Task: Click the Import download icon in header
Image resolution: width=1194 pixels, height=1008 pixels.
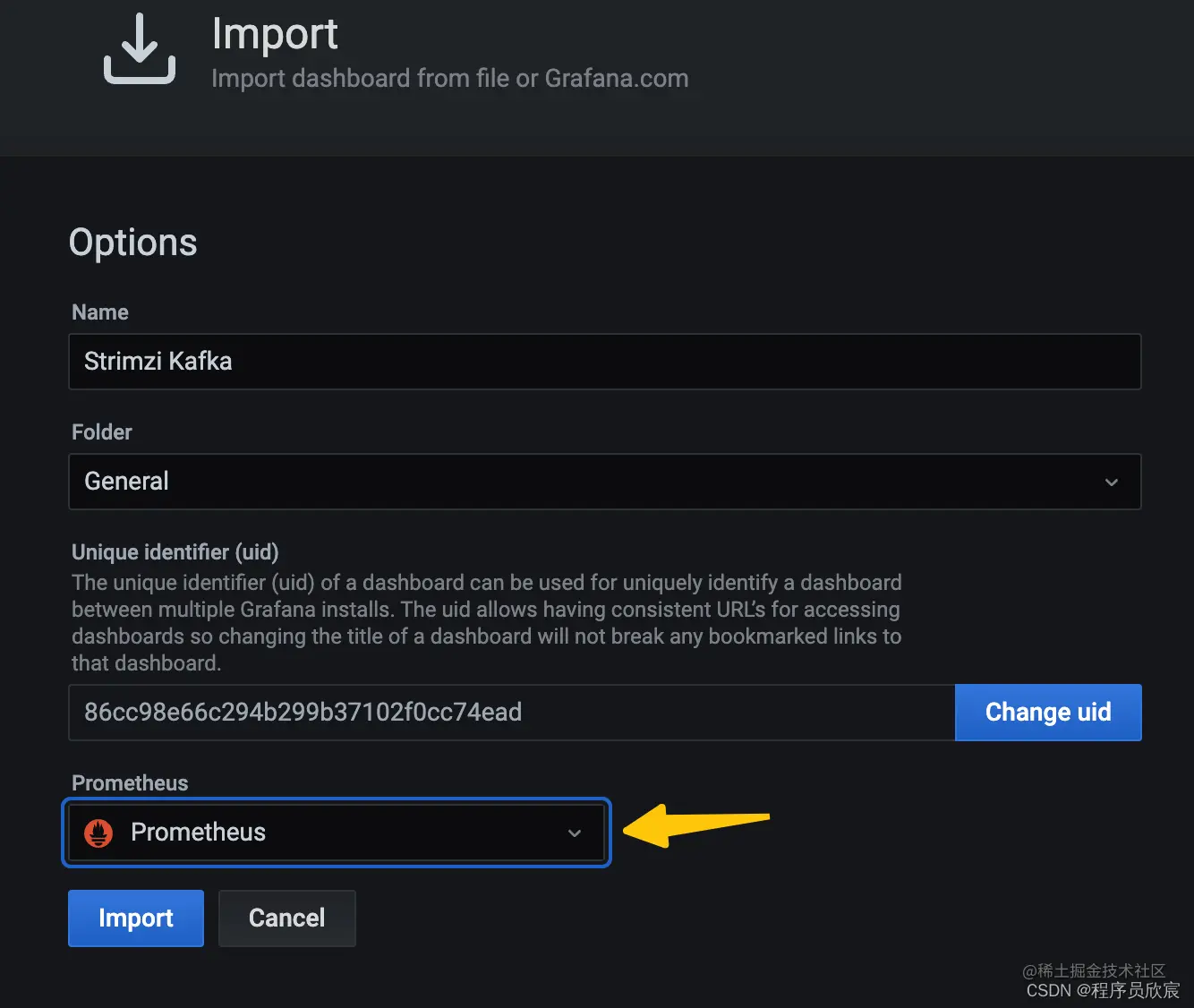Action: coord(140,48)
